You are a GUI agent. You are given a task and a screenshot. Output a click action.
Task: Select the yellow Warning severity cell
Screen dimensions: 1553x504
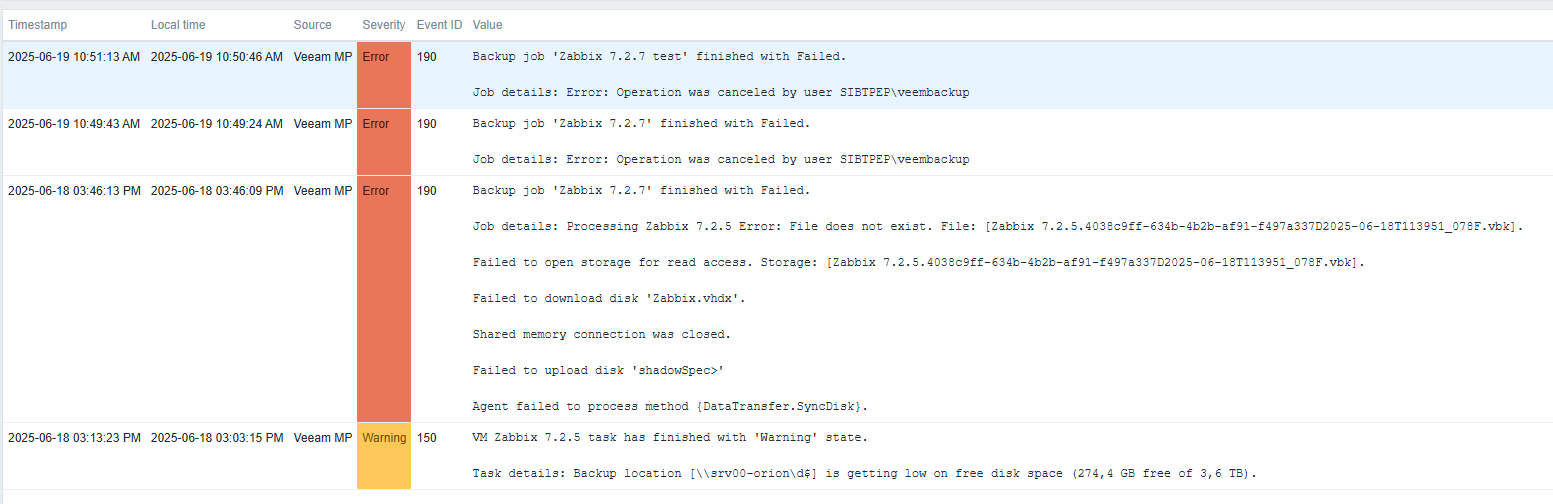[384, 455]
